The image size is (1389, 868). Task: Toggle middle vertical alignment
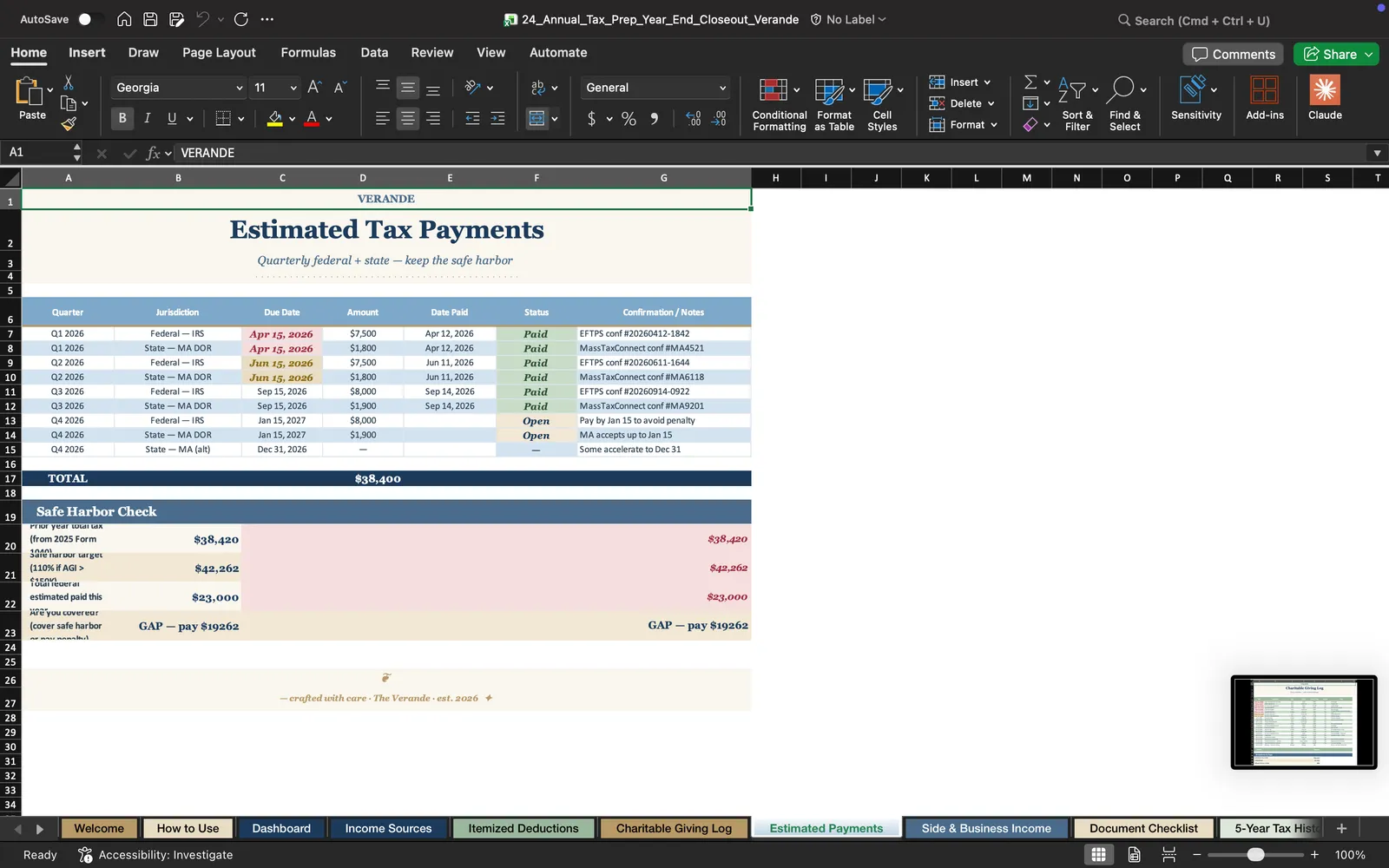click(x=407, y=87)
